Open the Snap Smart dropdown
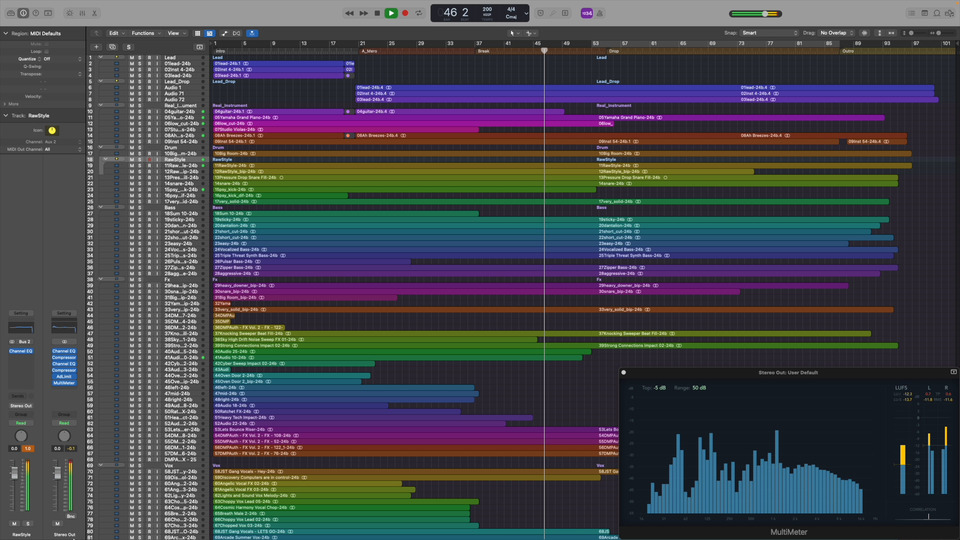The width and height of the screenshot is (960, 540). 770,33
